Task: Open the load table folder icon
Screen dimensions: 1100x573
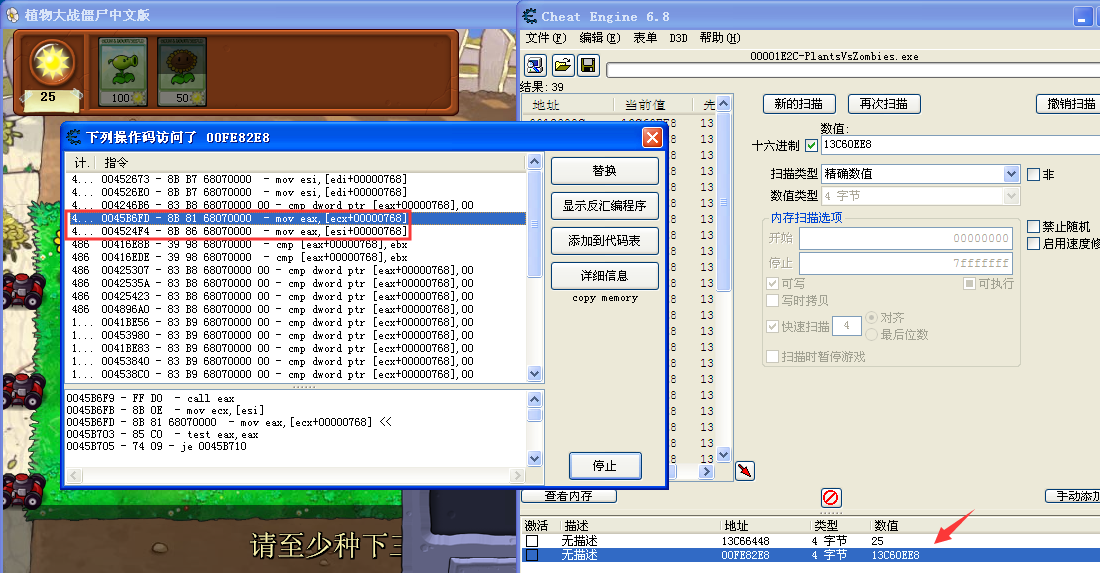Action: pos(563,65)
